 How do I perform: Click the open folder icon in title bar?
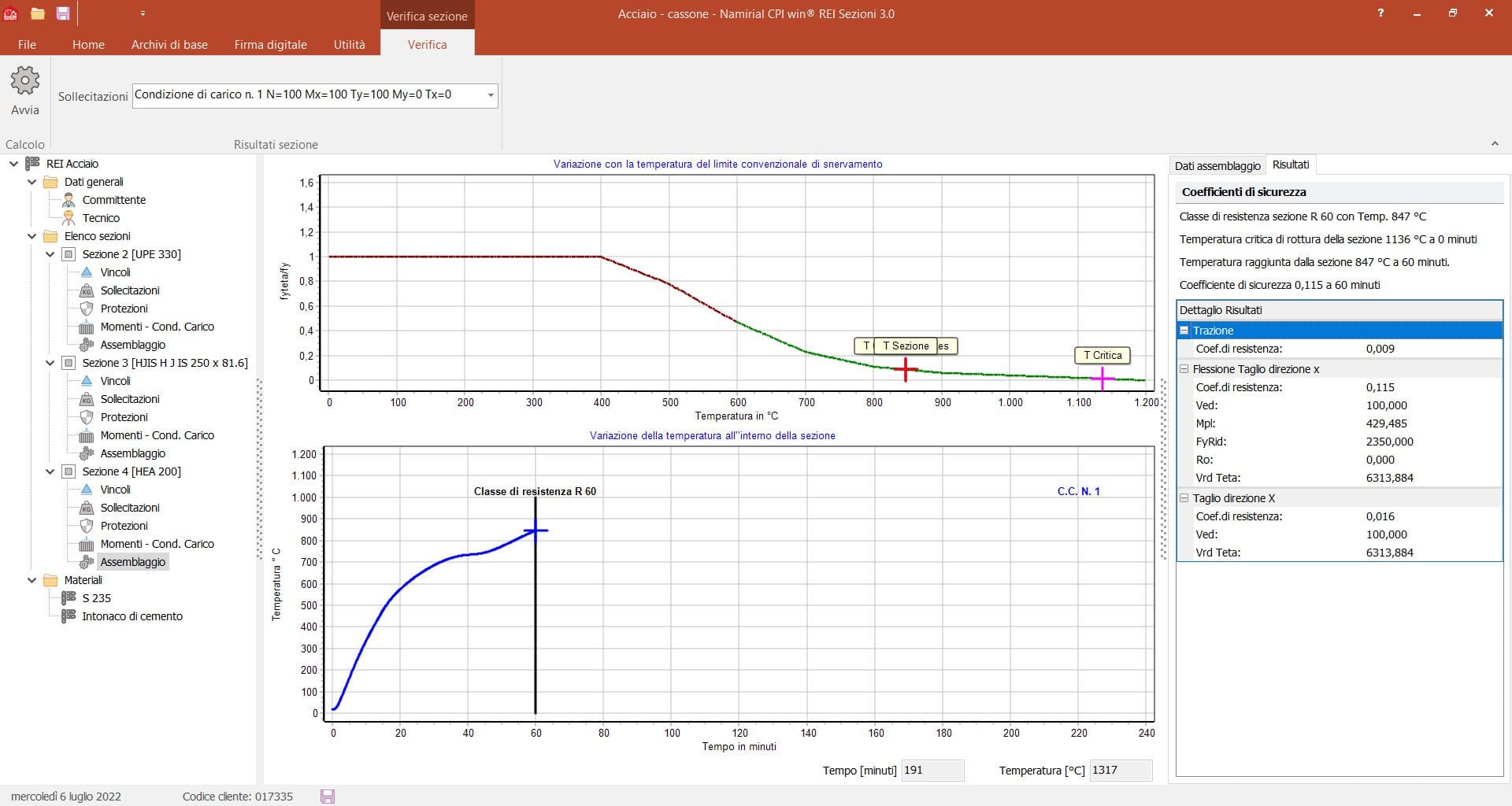37,13
